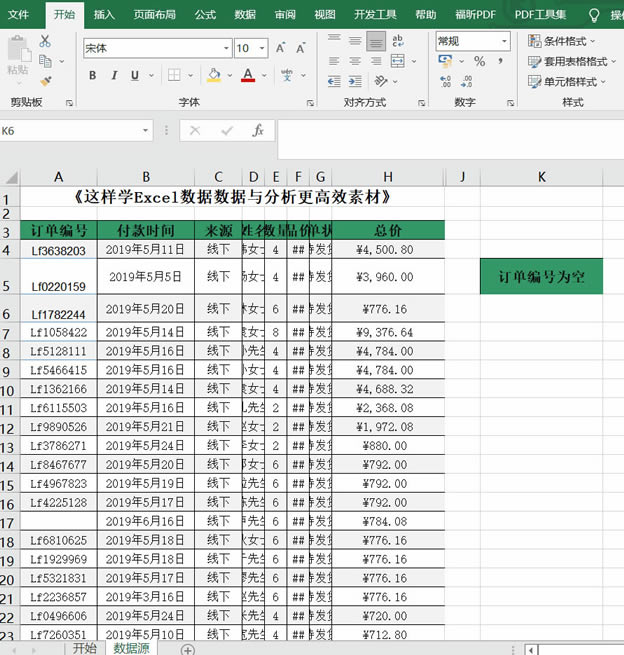Click the Increase Font Size icon

[x=277, y=48]
